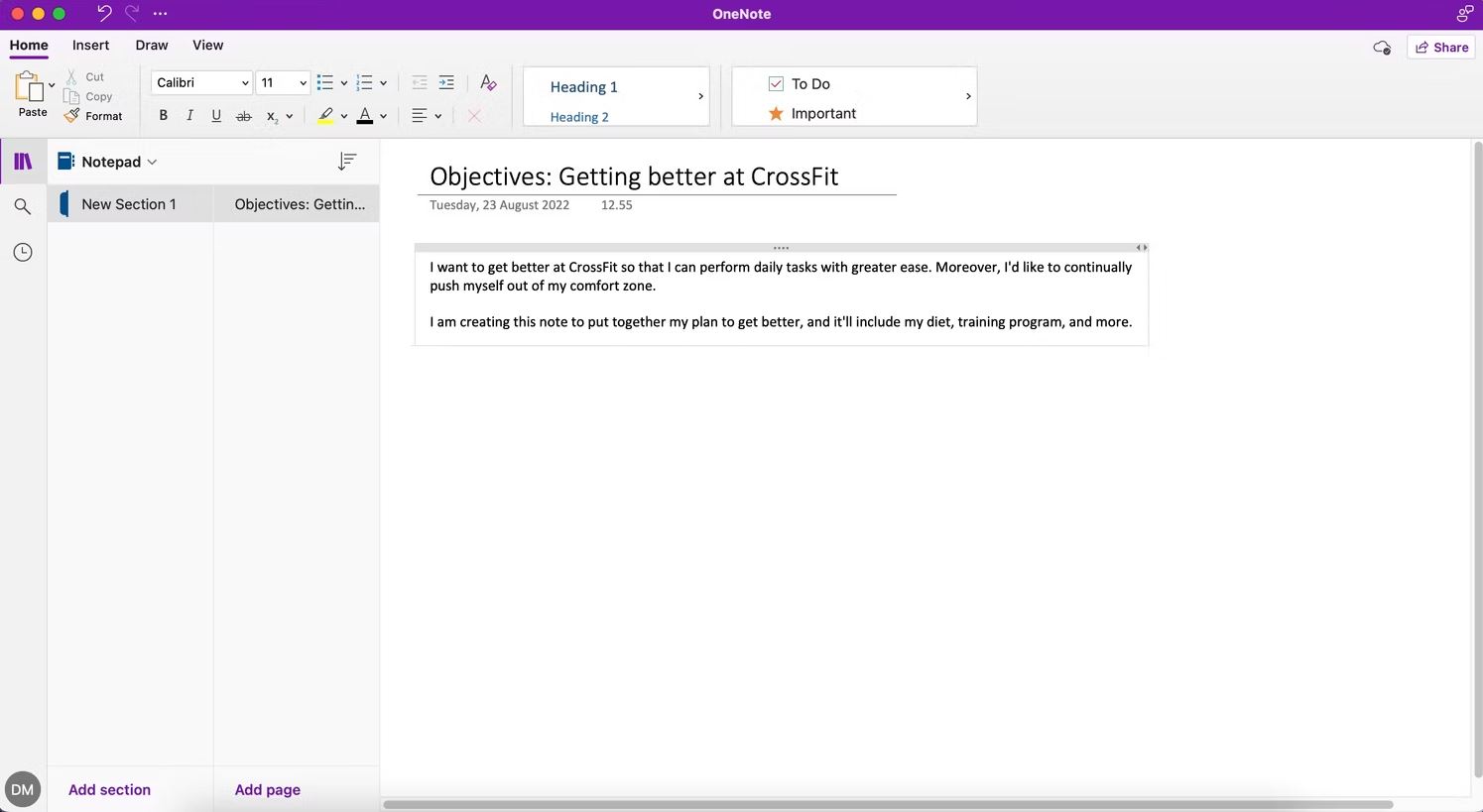Click the Share button

click(1441, 47)
